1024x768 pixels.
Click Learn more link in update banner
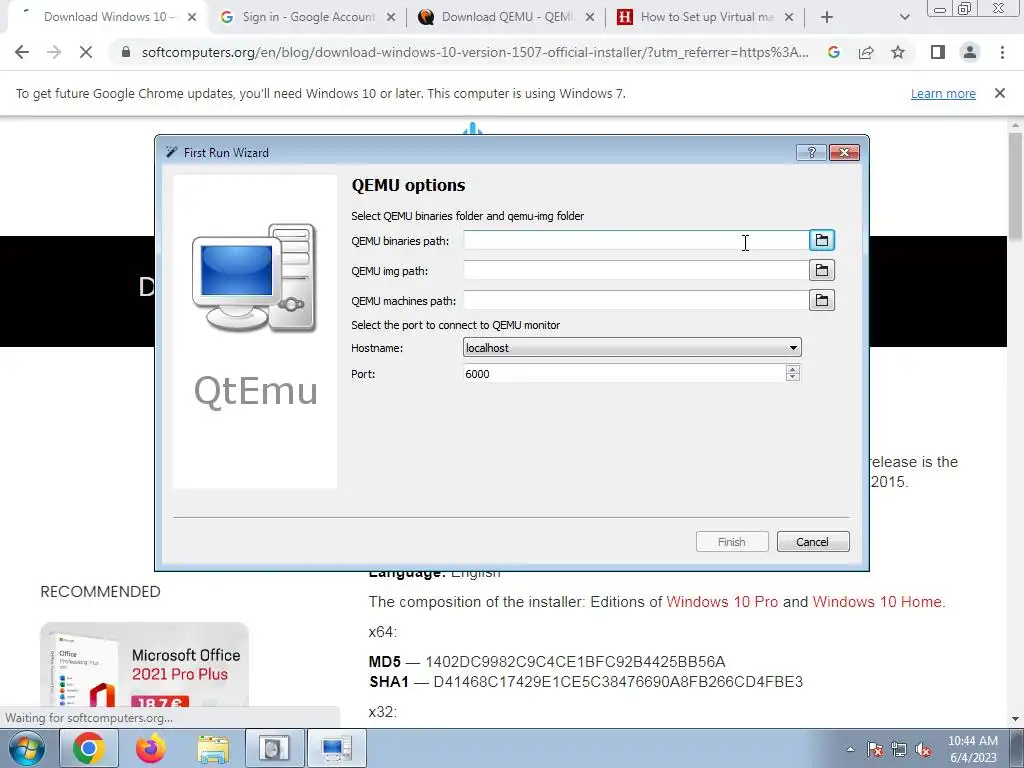click(x=943, y=93)
